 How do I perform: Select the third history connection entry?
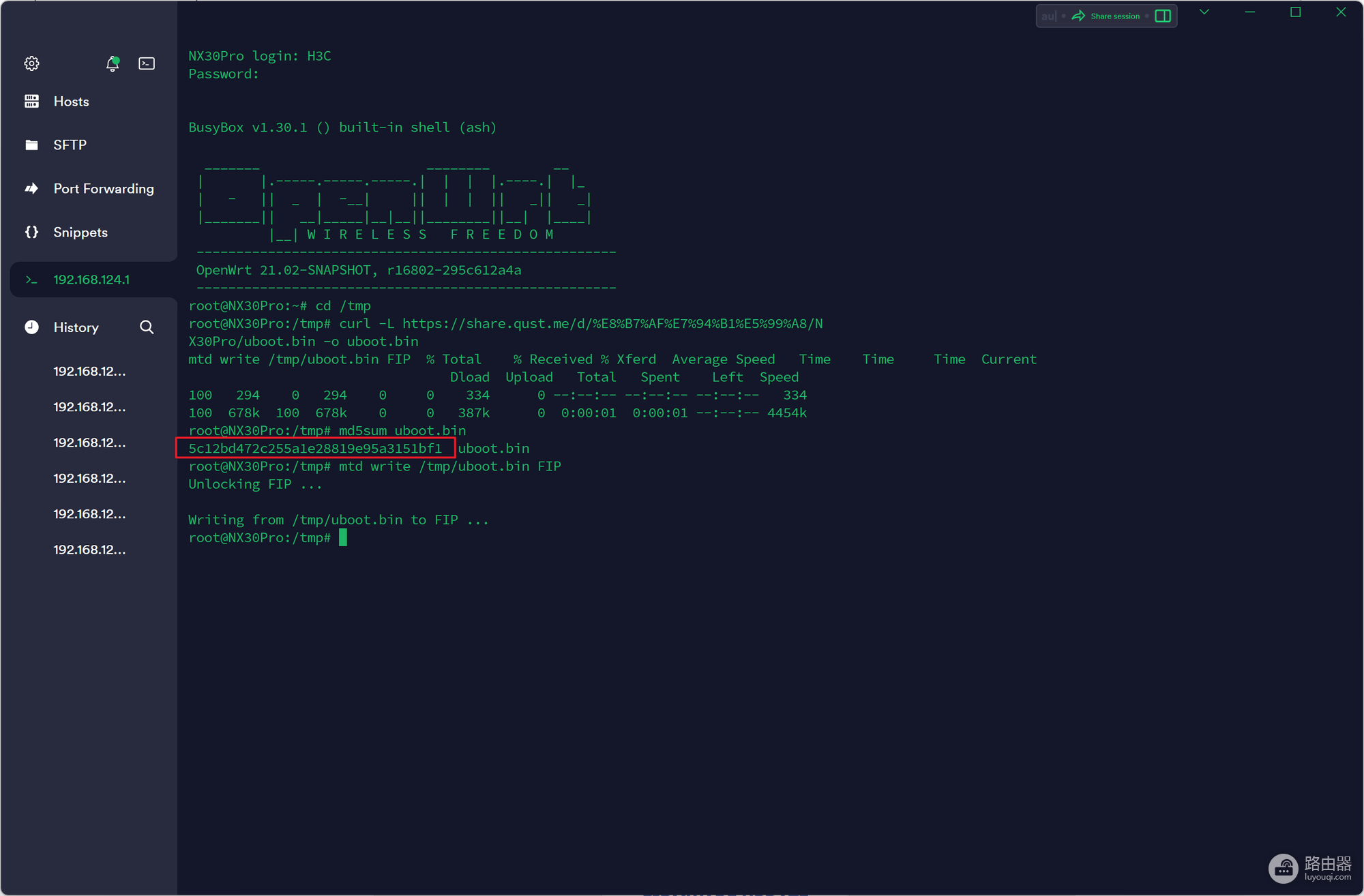pos(89,443)
